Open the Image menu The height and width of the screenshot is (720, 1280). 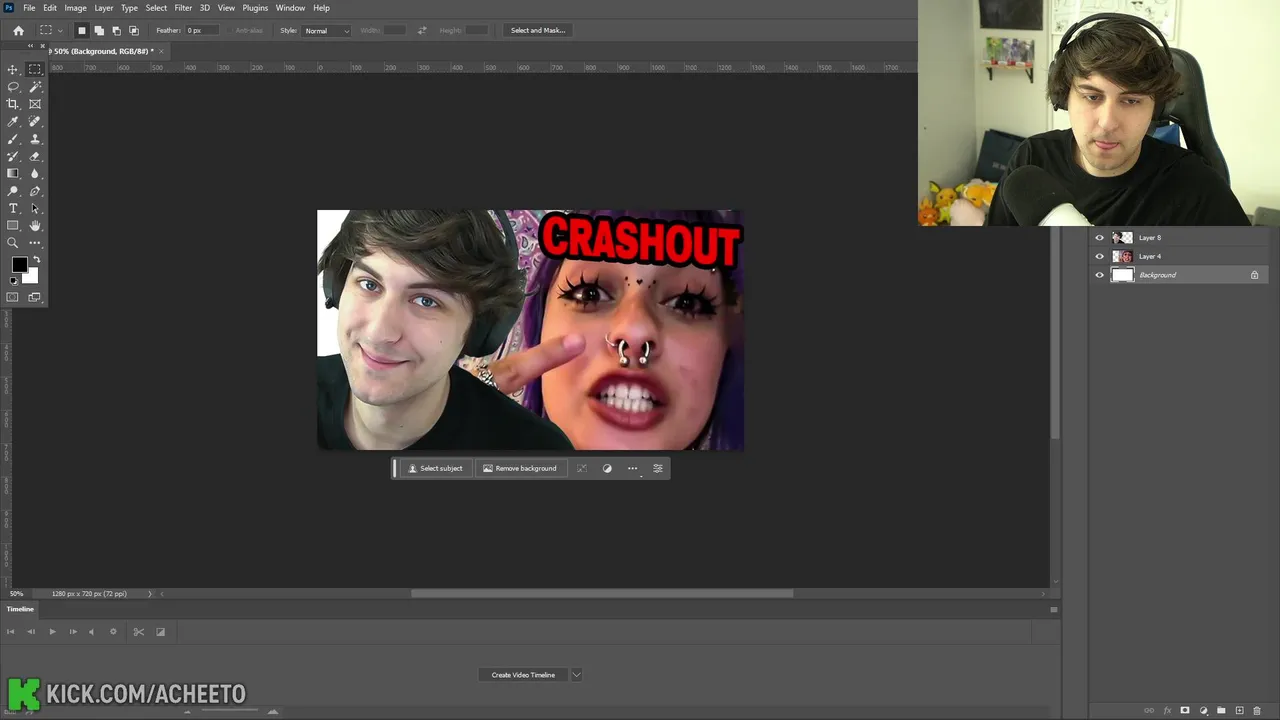point(75,8)
